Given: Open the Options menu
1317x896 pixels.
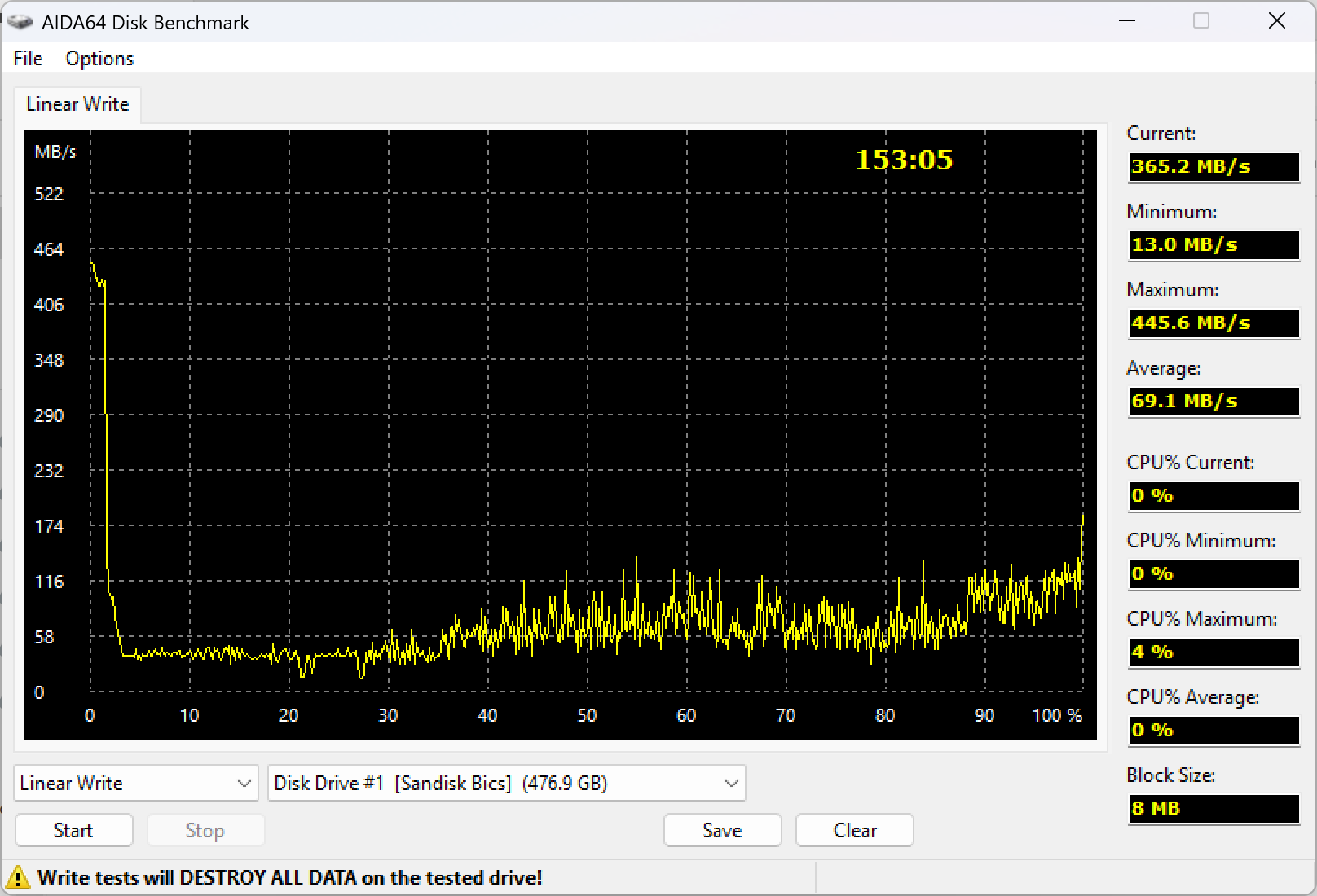Looking at the screenshot, I should click(x=99, y=59).
